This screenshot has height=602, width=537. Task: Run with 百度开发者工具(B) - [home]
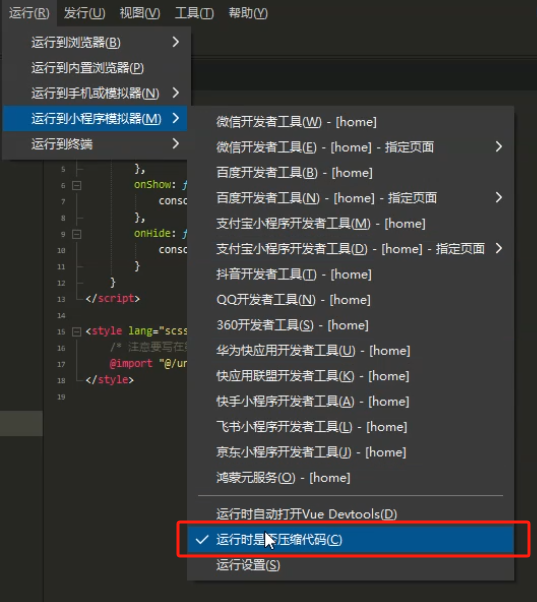(x=350, y=173)
